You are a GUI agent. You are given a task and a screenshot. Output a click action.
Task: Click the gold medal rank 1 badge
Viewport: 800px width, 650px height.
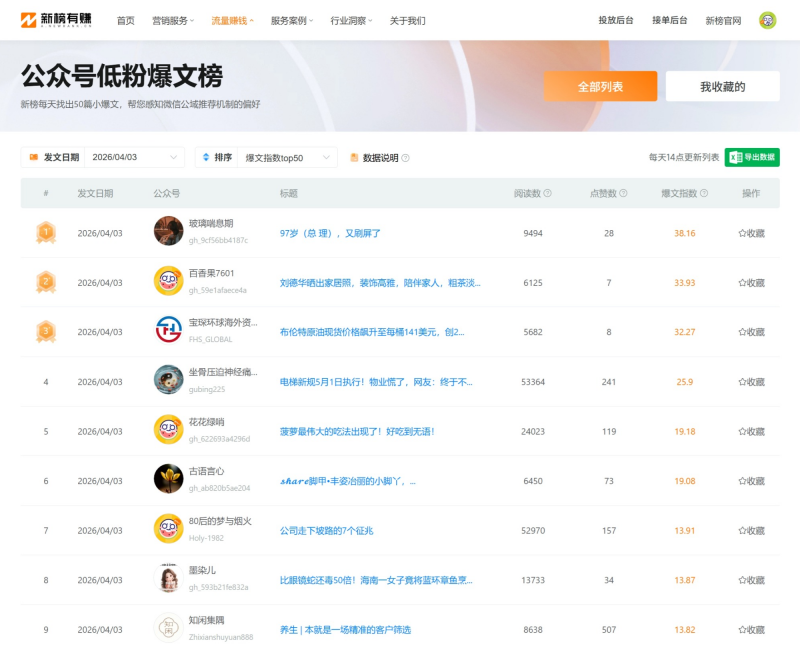click(x=45, y=230)
